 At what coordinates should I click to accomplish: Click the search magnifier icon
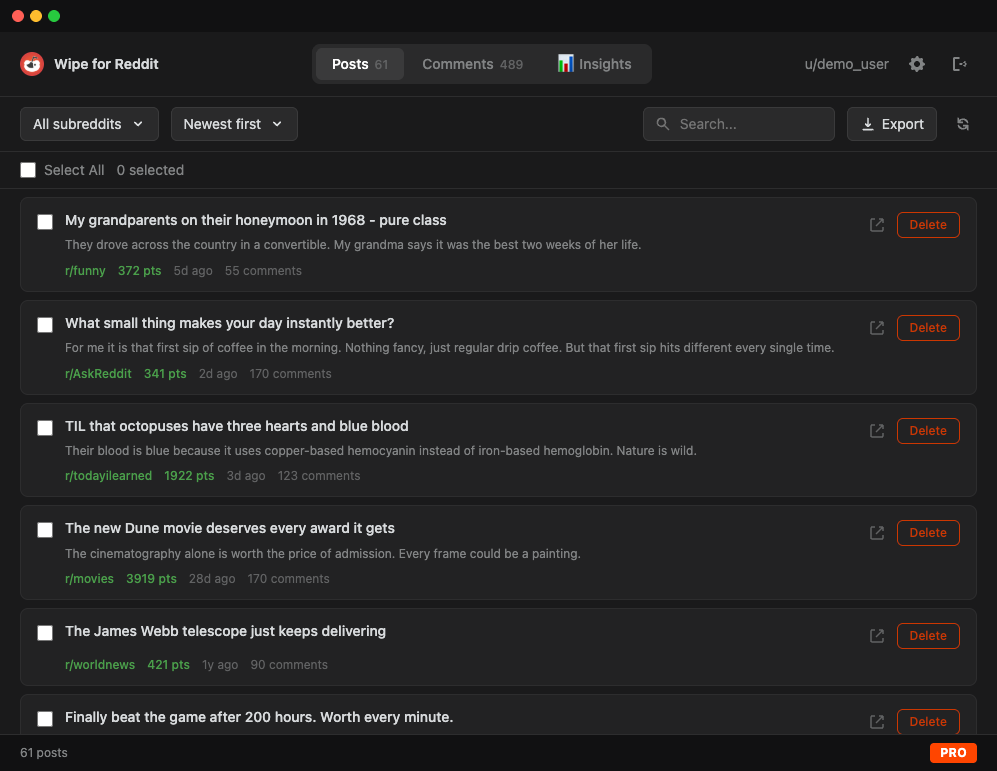click(x=663, y=124)
